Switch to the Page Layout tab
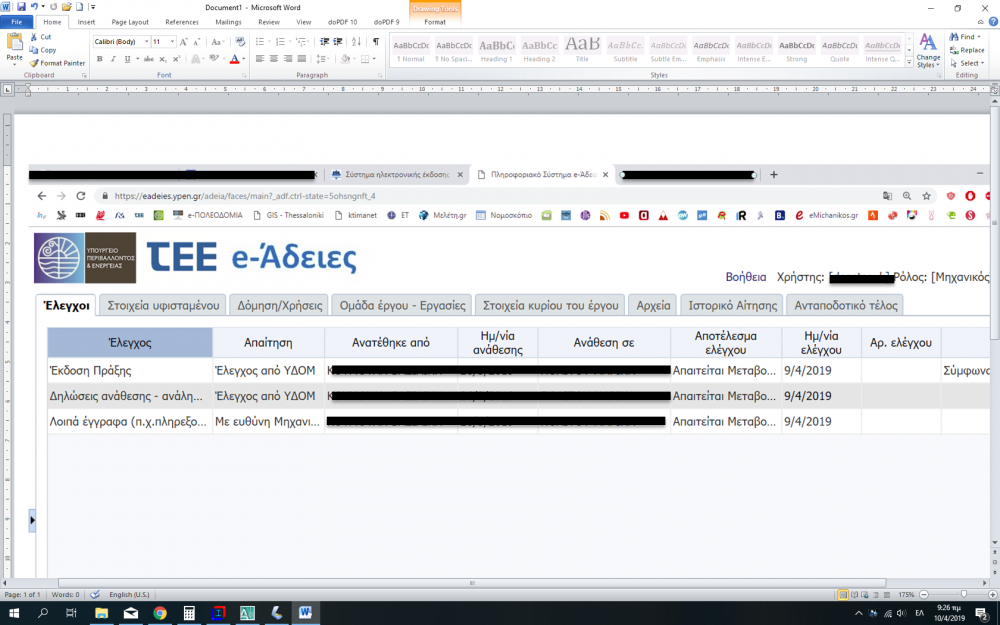The image size is (1000, 625). point(130,21)
